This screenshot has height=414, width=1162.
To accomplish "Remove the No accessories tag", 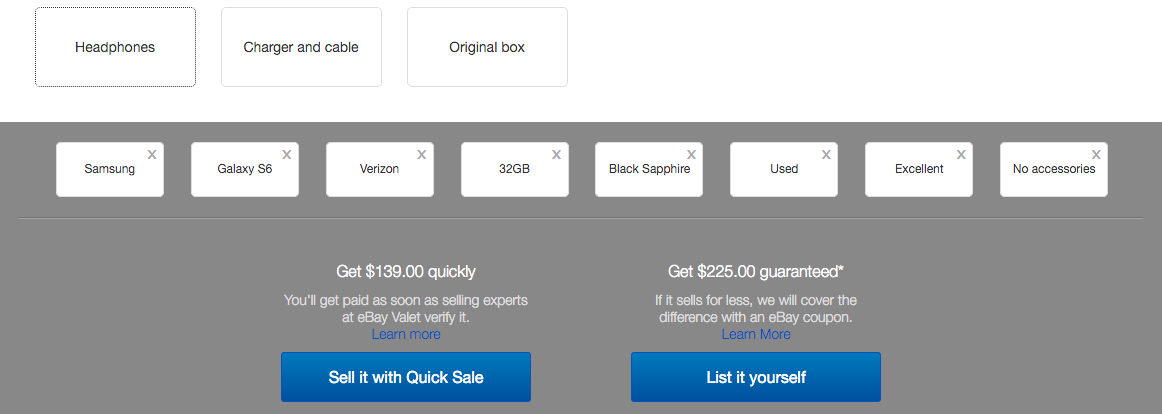I will (x=1096, y=155).
